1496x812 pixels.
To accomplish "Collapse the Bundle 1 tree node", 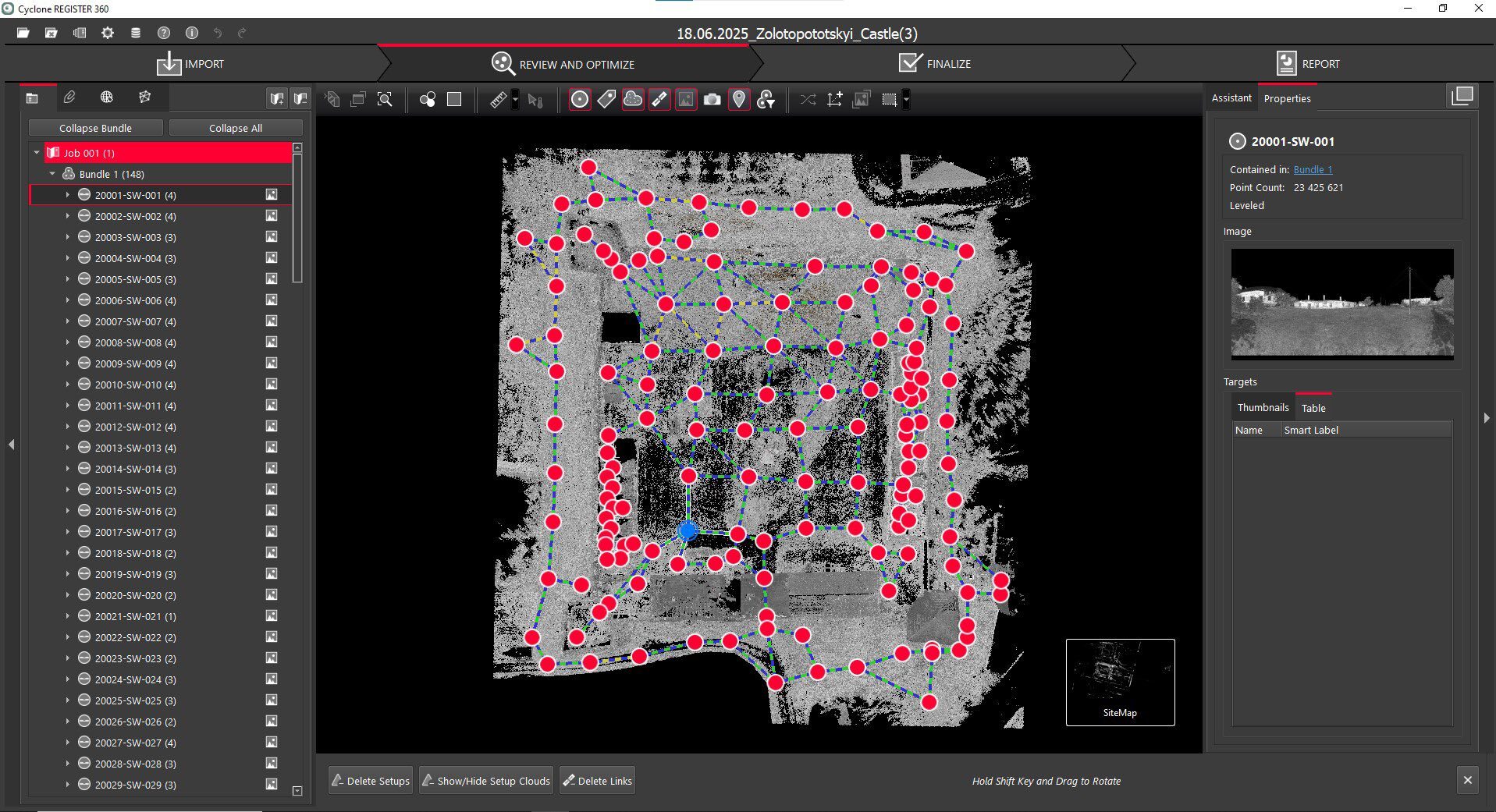I will point(52,174).
